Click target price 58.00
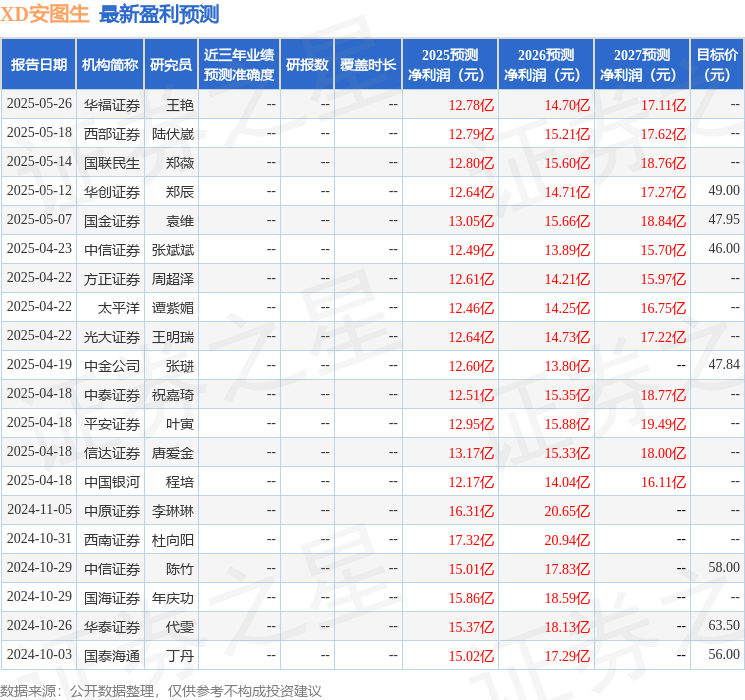 tap(724, 567)
